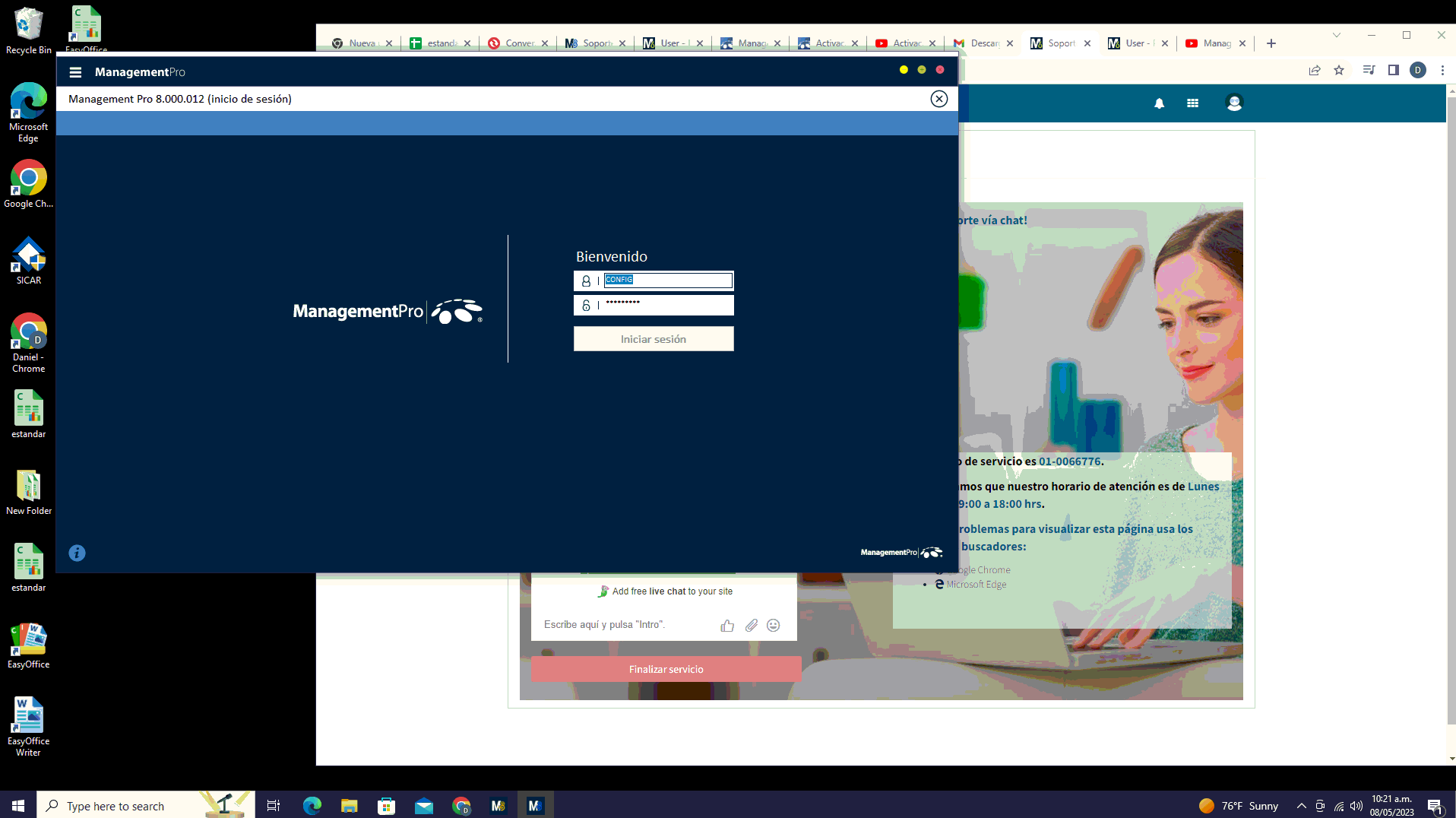
Task: Bookmark this page with star icon
Action: click(1339, 70)
